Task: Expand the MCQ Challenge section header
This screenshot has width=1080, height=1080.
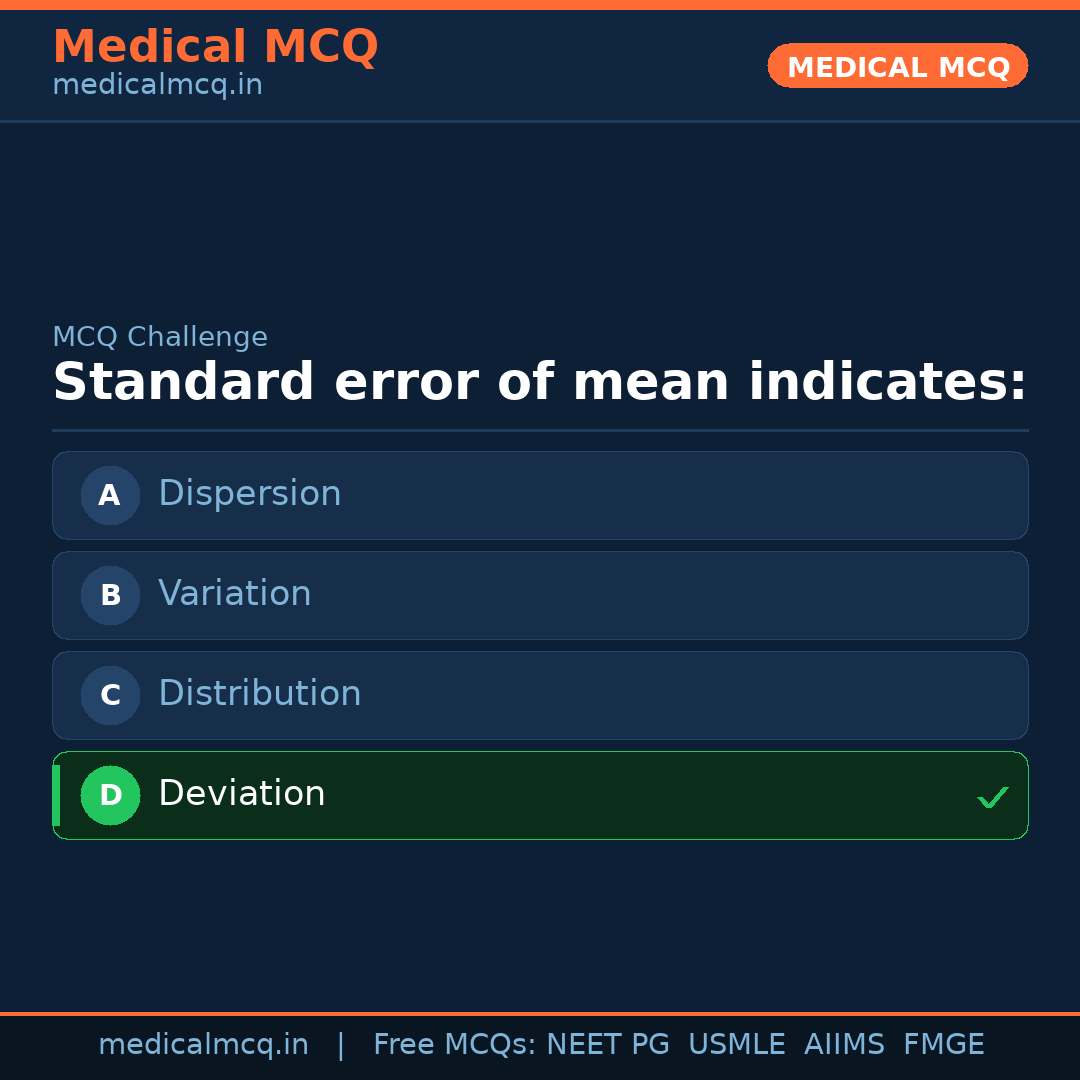Action: pos(160,337)
